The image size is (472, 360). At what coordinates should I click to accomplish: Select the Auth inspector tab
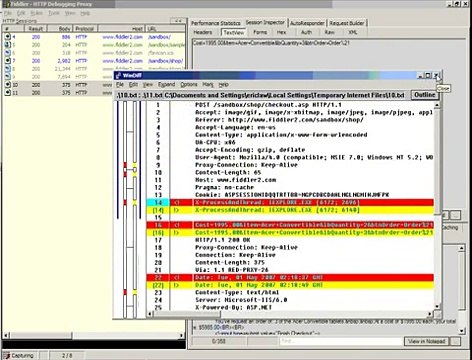coord(306,32)
